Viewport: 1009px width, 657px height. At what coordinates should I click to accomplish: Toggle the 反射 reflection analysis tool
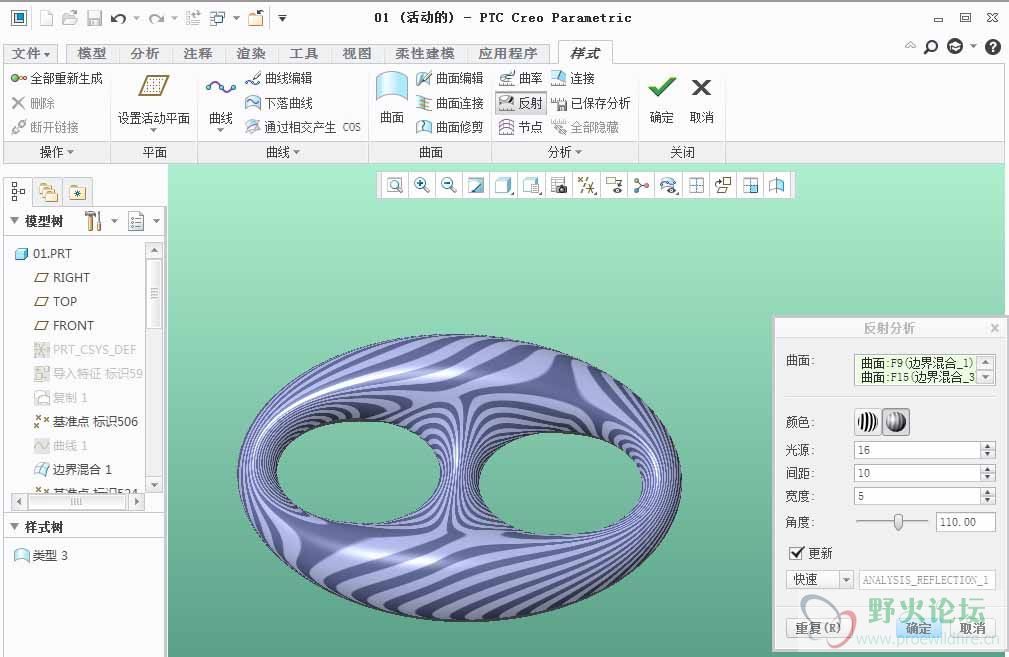point(521,103)
